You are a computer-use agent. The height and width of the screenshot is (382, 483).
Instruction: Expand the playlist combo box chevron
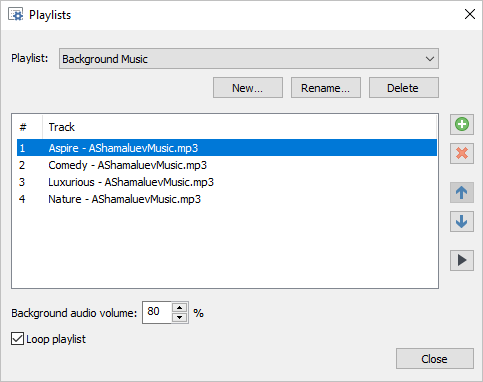click(430, 59)
